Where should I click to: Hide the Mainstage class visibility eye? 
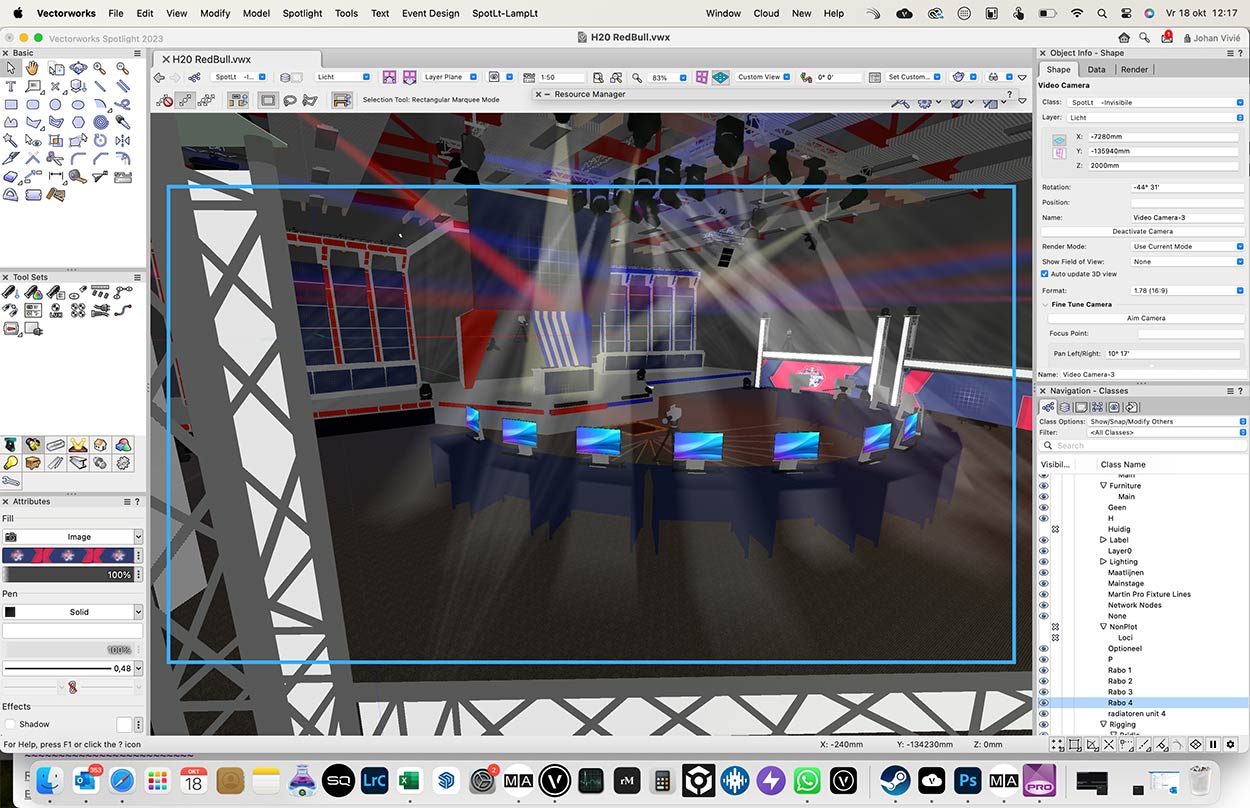1043,583
